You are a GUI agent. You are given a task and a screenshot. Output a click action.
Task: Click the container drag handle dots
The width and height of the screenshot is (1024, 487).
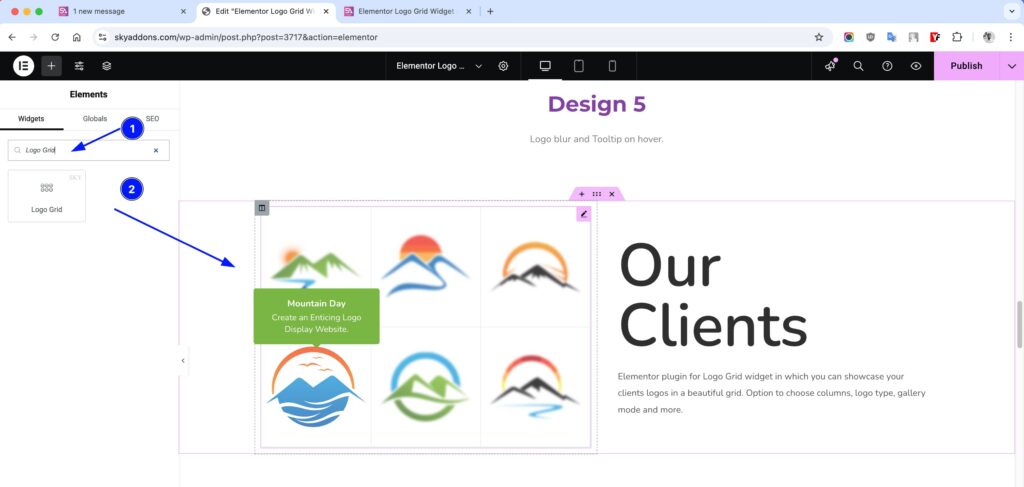click(597, 194)
